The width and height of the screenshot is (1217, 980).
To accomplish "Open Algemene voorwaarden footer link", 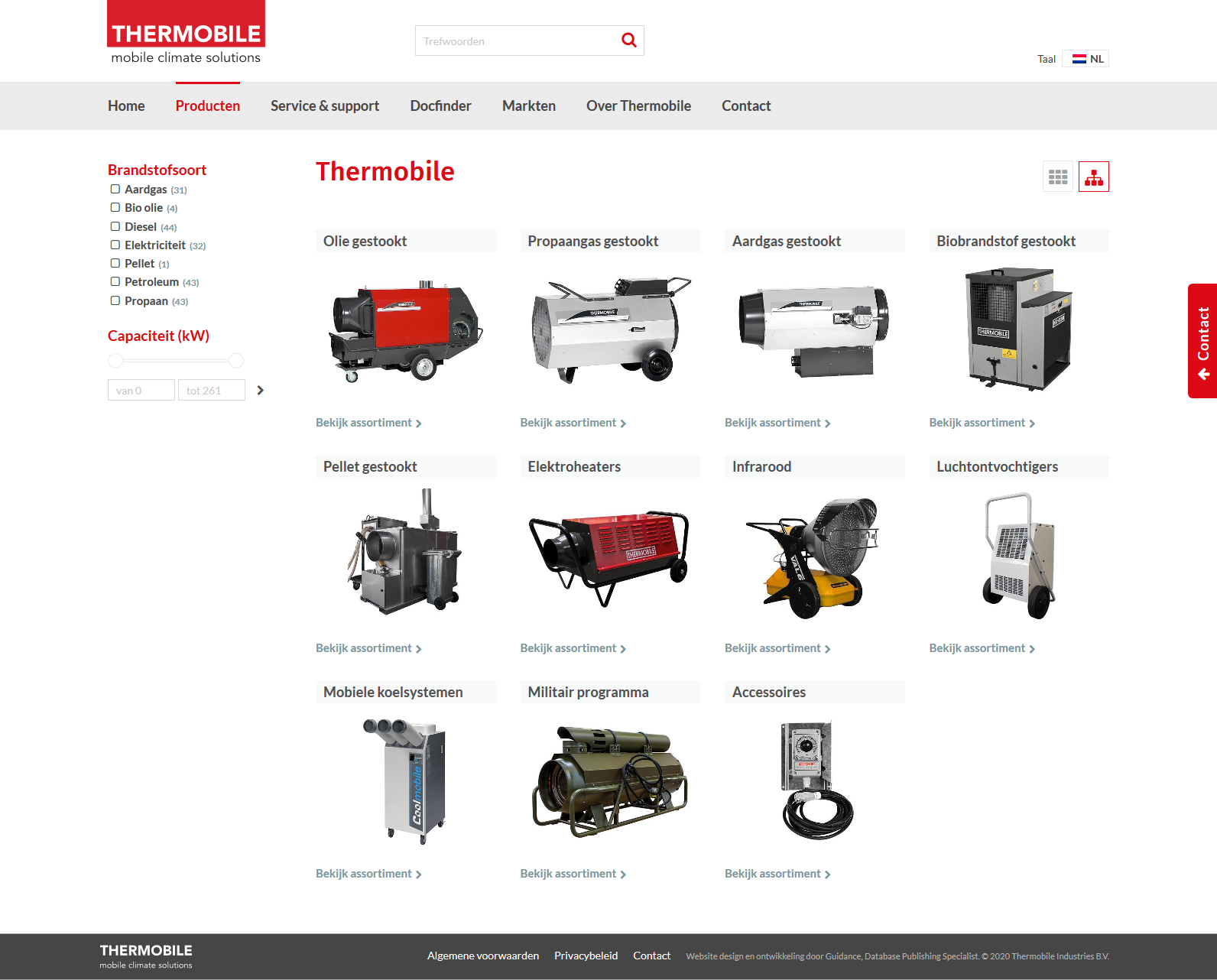I will (x=483, y=956).
